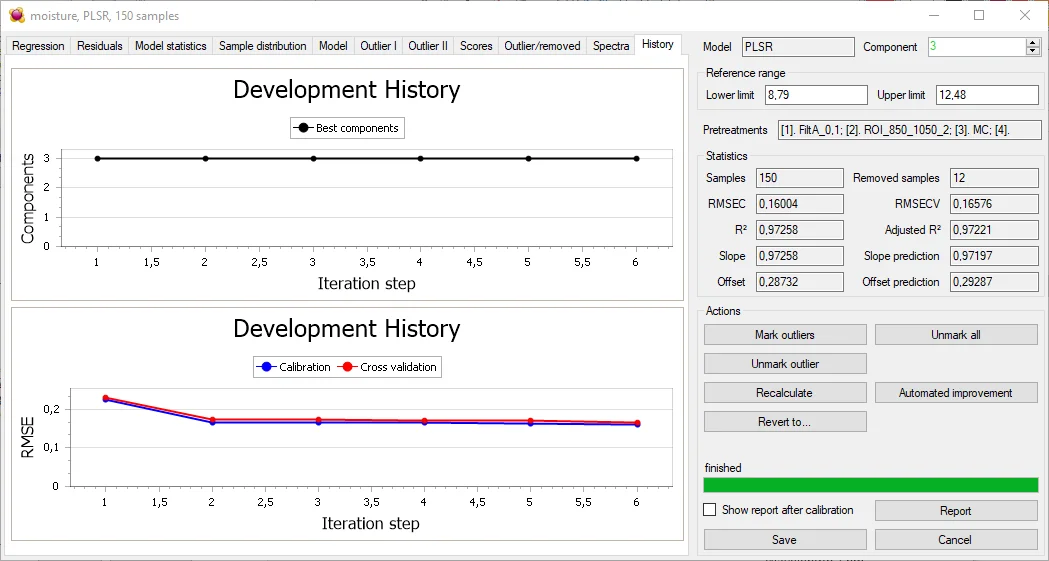Switch to the Regression tab
The height and width of the screenshot is (561, 1049).
tap(38, 46)
